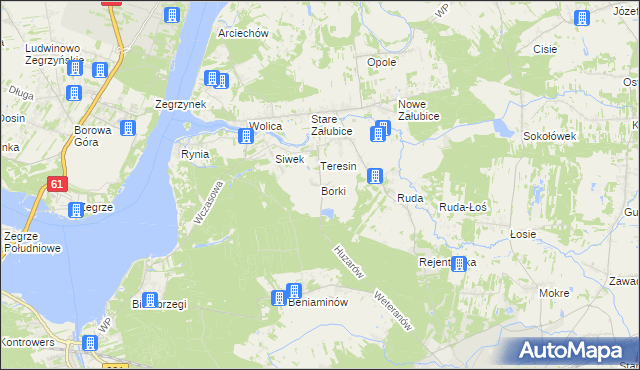Click the Wczasowa street label
The image size is (640, 370).
209,203
